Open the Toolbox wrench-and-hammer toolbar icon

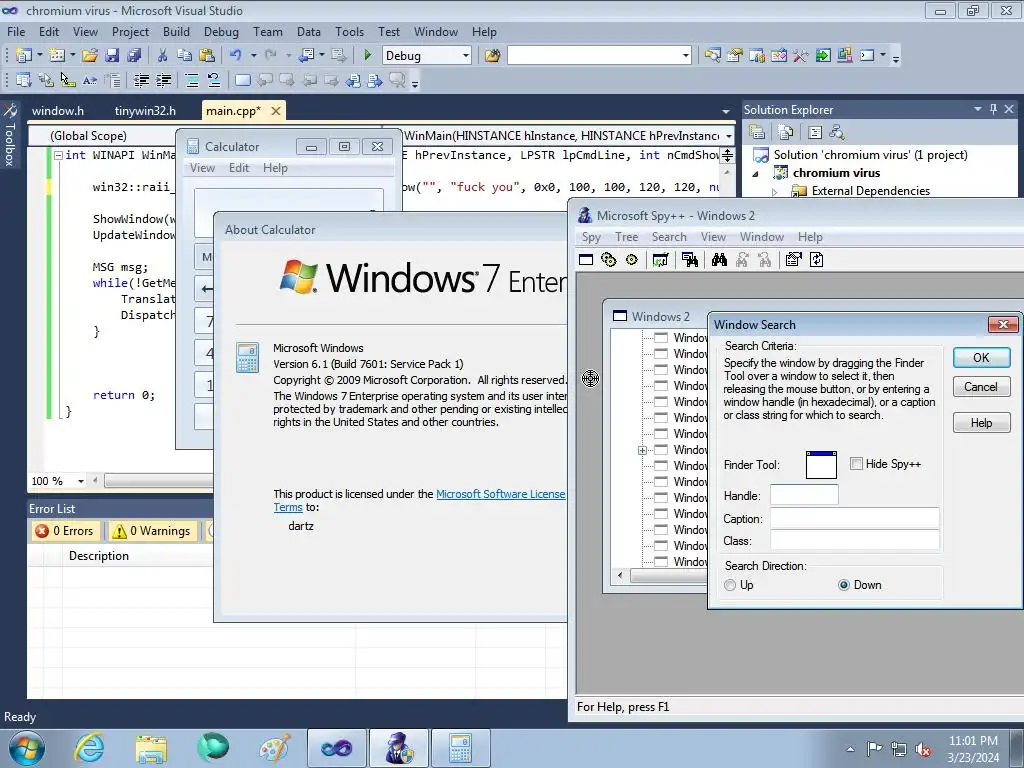pos(801,56)
